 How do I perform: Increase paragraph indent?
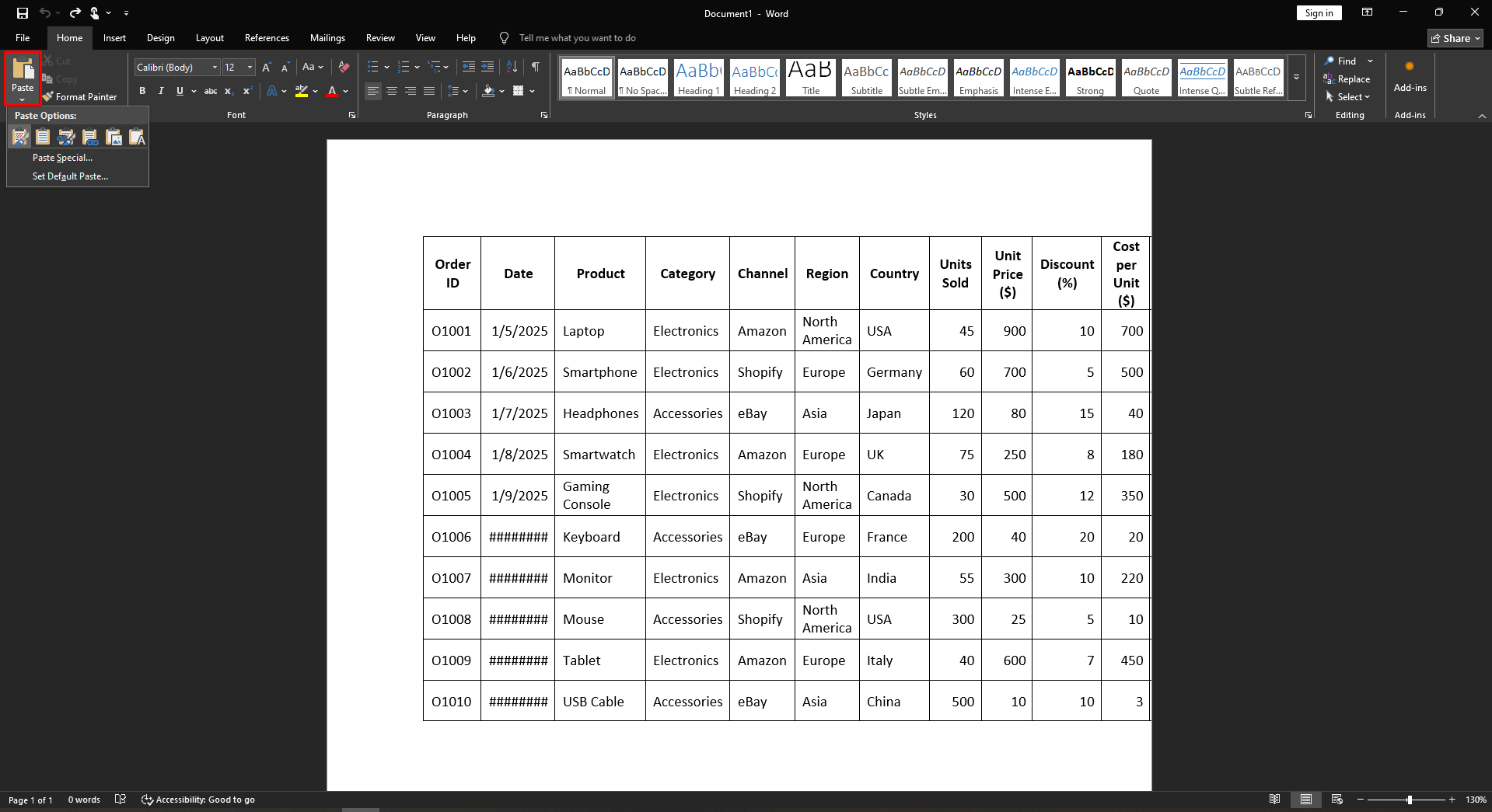click(x=487, y=67)
